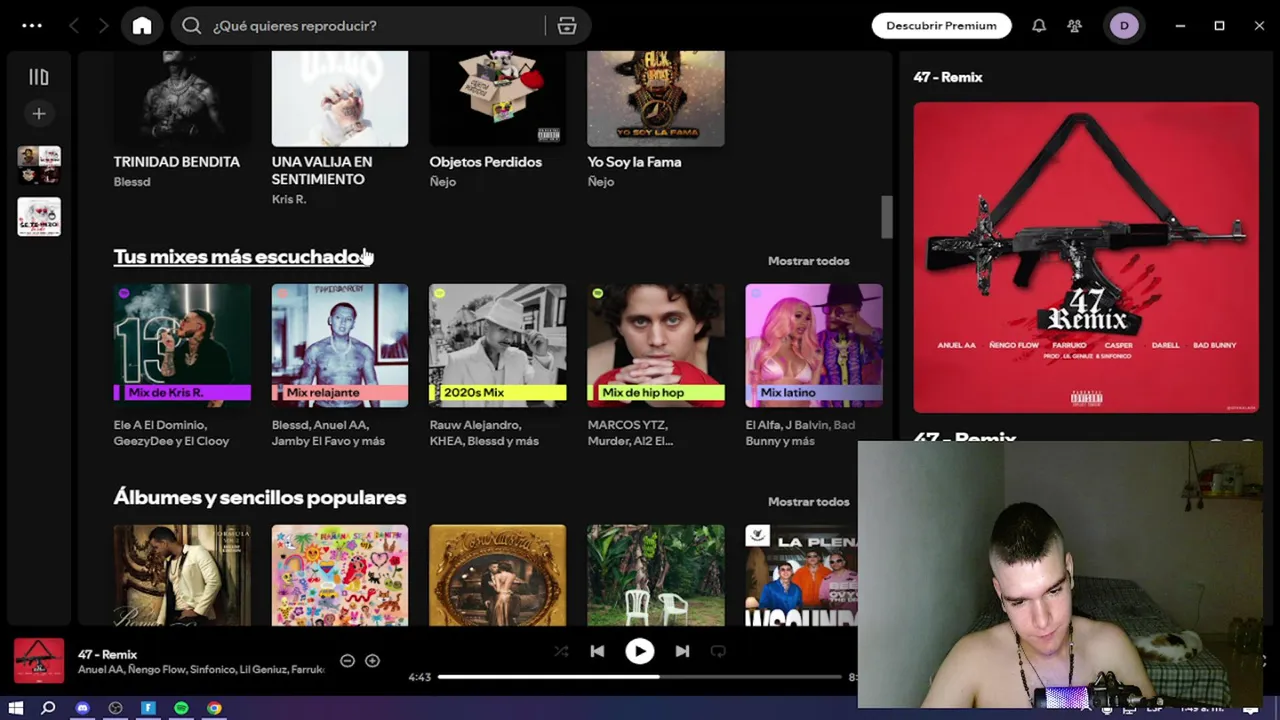
Task: Toggle shuffle playback
Action: 561,651
